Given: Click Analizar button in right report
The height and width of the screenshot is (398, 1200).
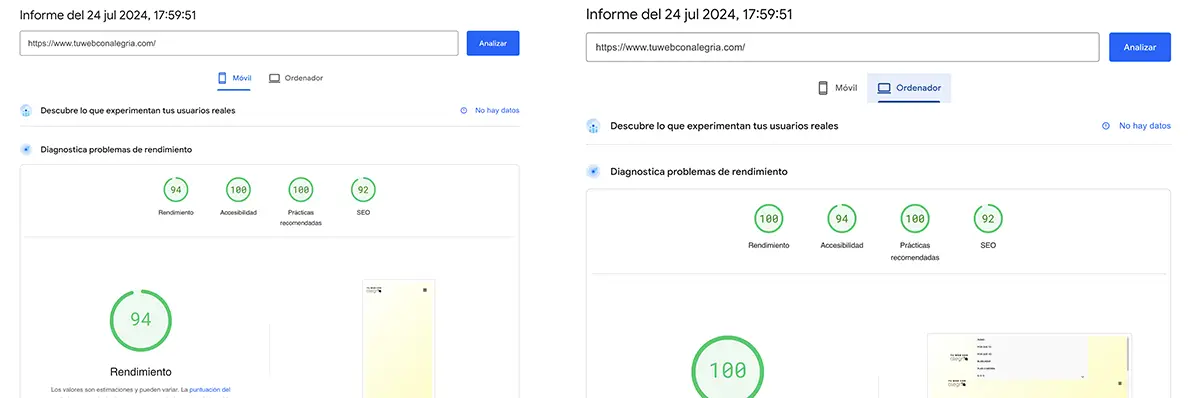Looking at the screenshot, I should tap(1140, 47).
